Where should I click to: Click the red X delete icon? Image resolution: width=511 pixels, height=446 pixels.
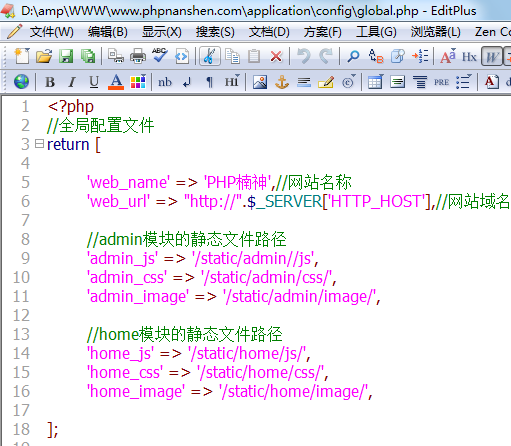point(276,56)
